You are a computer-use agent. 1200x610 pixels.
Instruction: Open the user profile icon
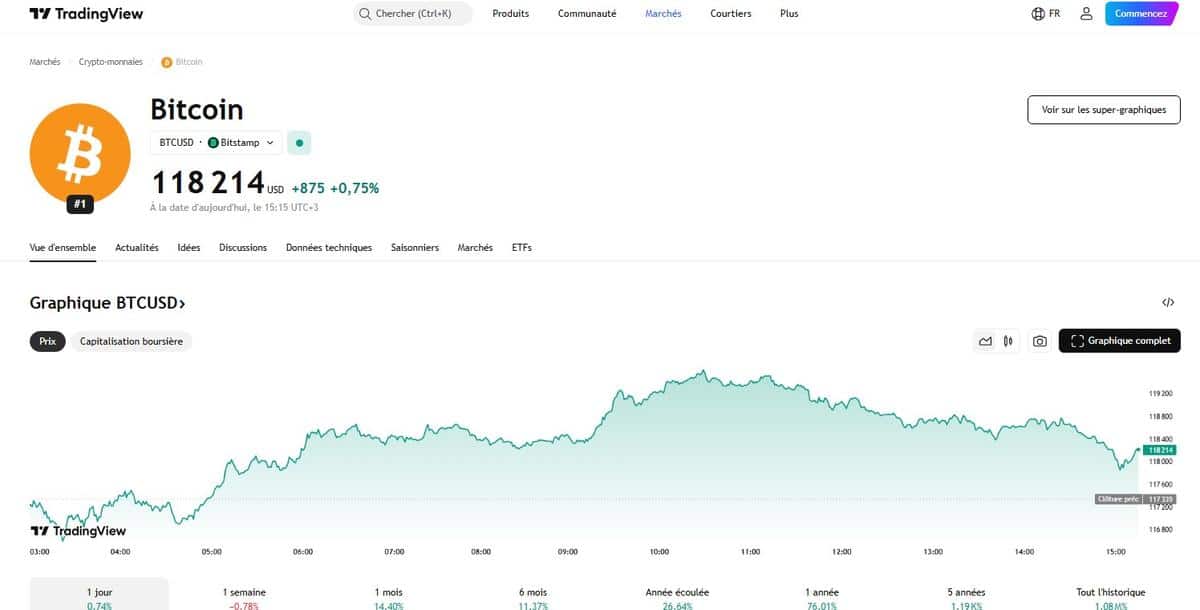coord(1086,14)
